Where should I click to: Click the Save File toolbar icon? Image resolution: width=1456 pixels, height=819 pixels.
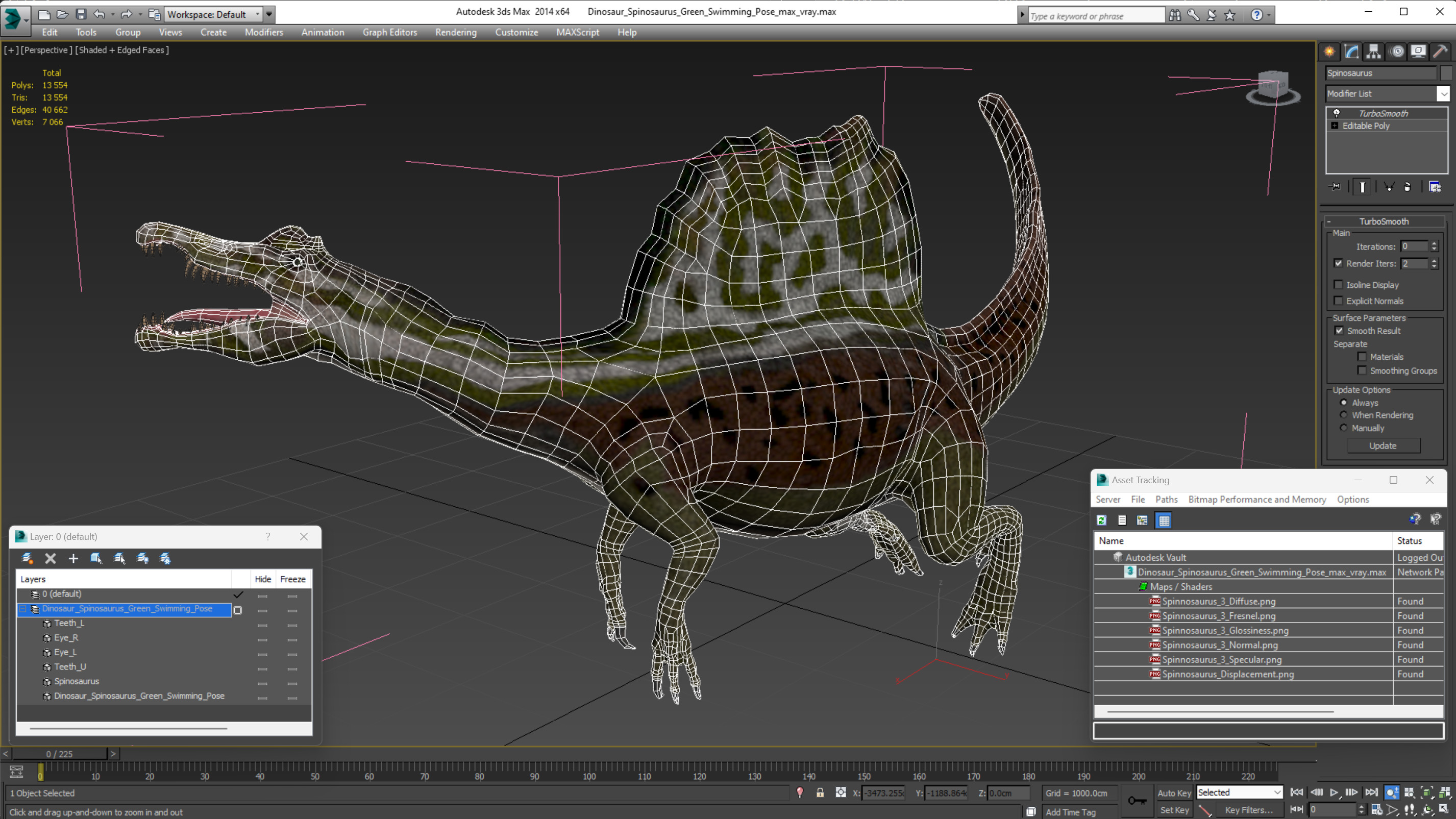(x=81, y=14)
